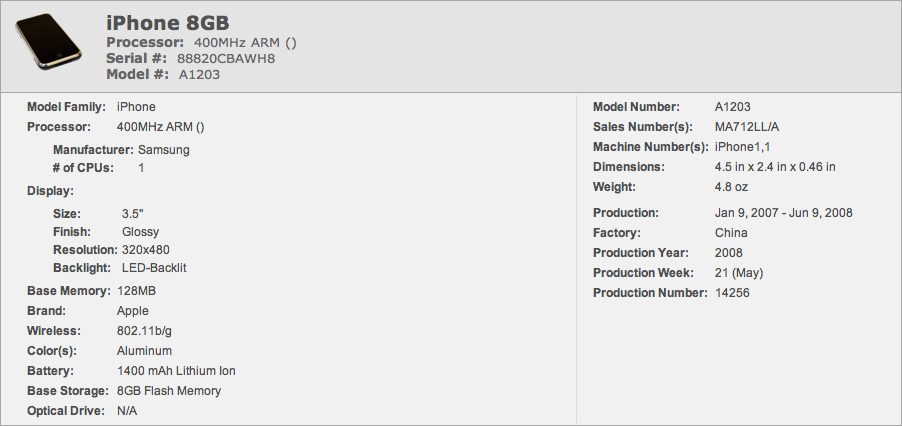Click Production date range Jan 9, 2007 - Jun 9, 2008
Screen dimensions: 902x426
783,213
